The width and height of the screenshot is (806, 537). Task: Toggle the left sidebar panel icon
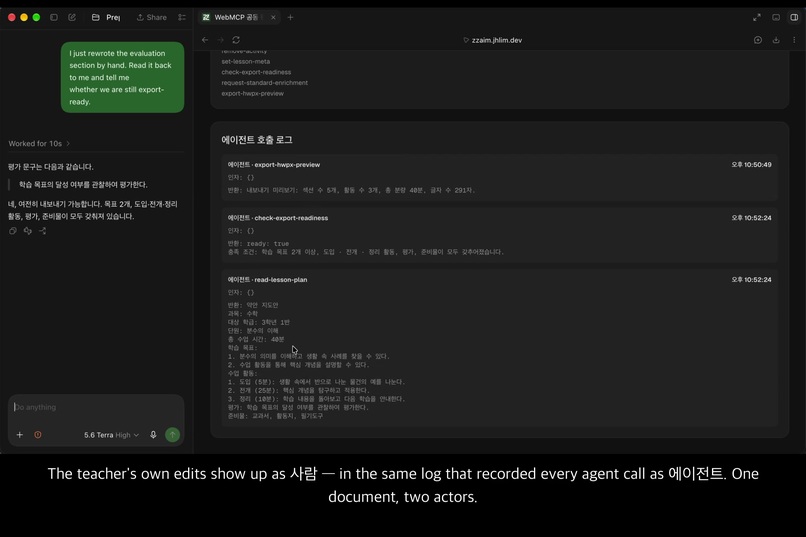tap(53, 17)
